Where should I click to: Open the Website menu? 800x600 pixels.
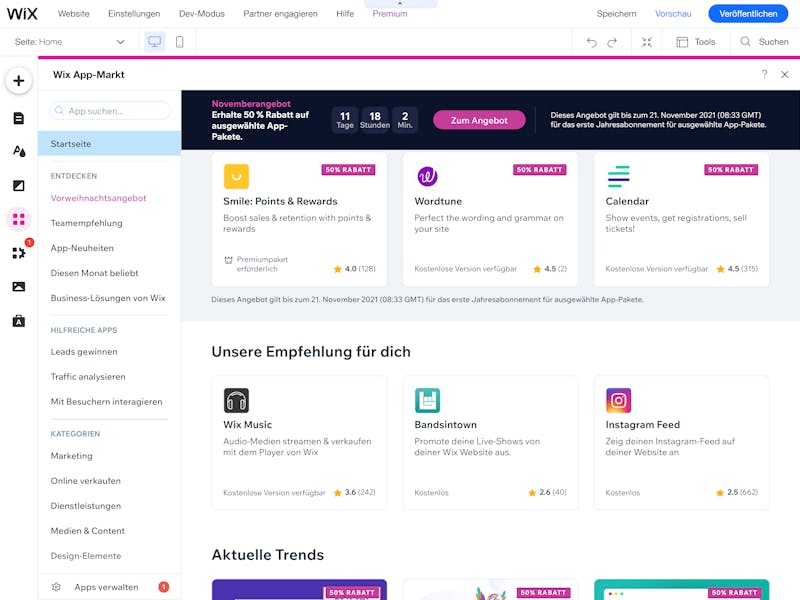73,14
